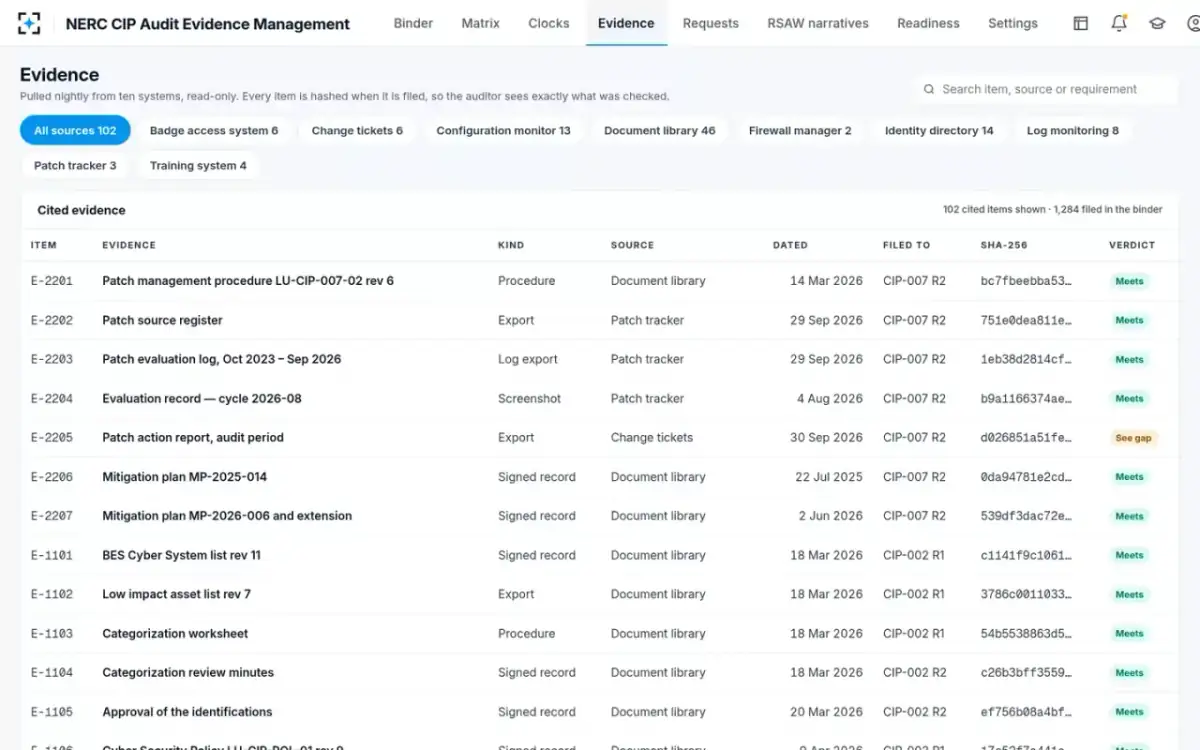The width and height of the screenshot is (1200, 750).
Task: Open Patch action report, audit period
Action: pos(193,437)
